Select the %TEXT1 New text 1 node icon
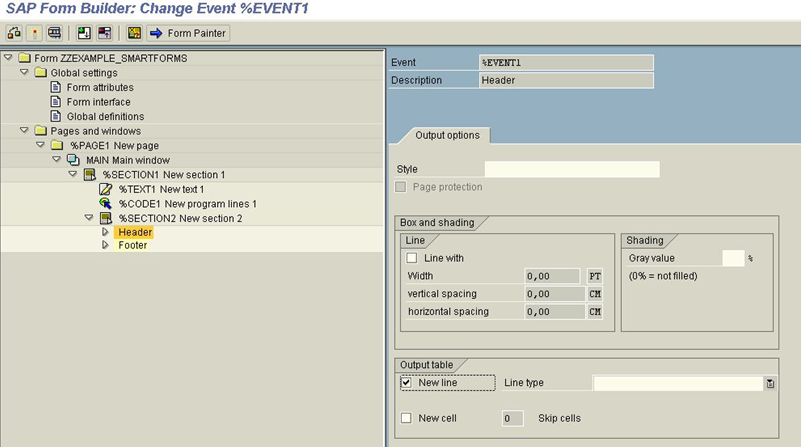The width and height of the screenshot is (801, 447). tap(105, 189)
